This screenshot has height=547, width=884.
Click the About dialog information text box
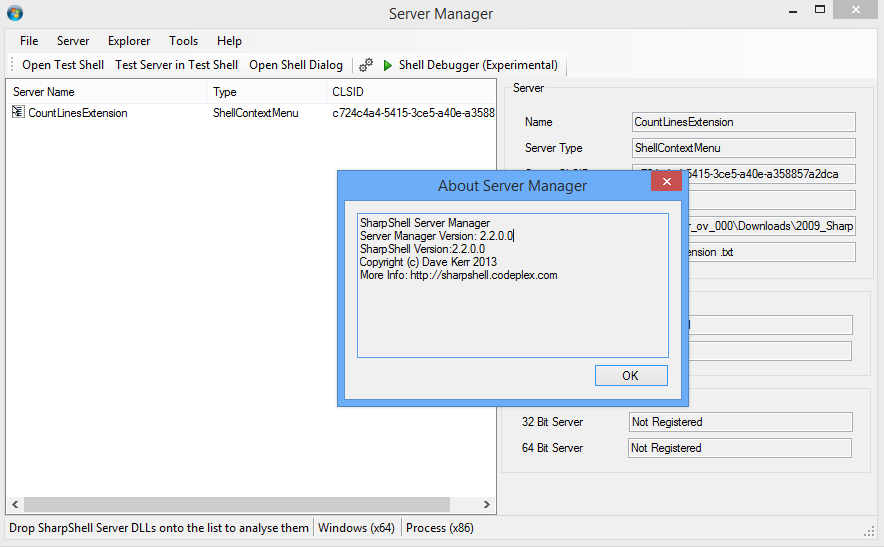coord(512,285)
